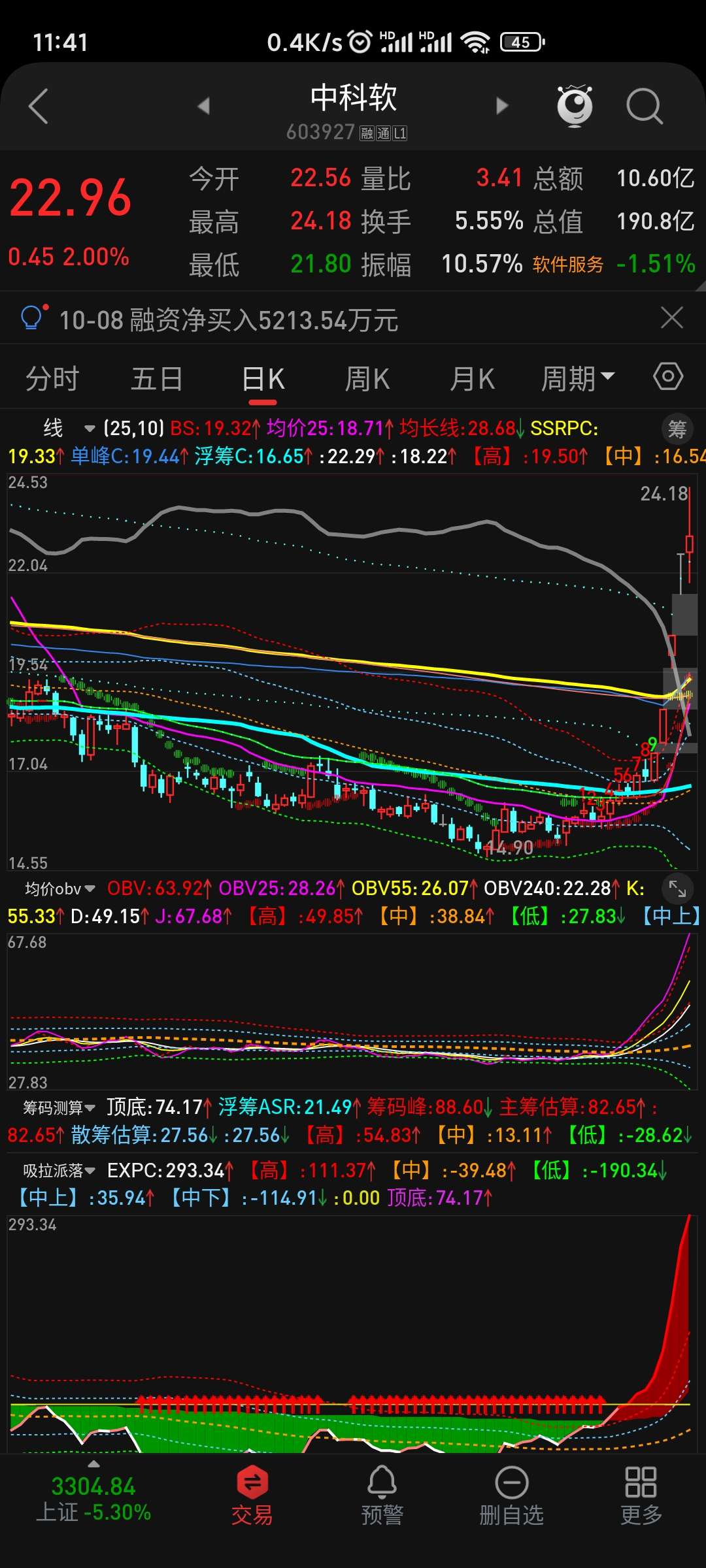Tap the EXPC:293.34 reading
706x1568 pixels.
(x=170, y=1170)
